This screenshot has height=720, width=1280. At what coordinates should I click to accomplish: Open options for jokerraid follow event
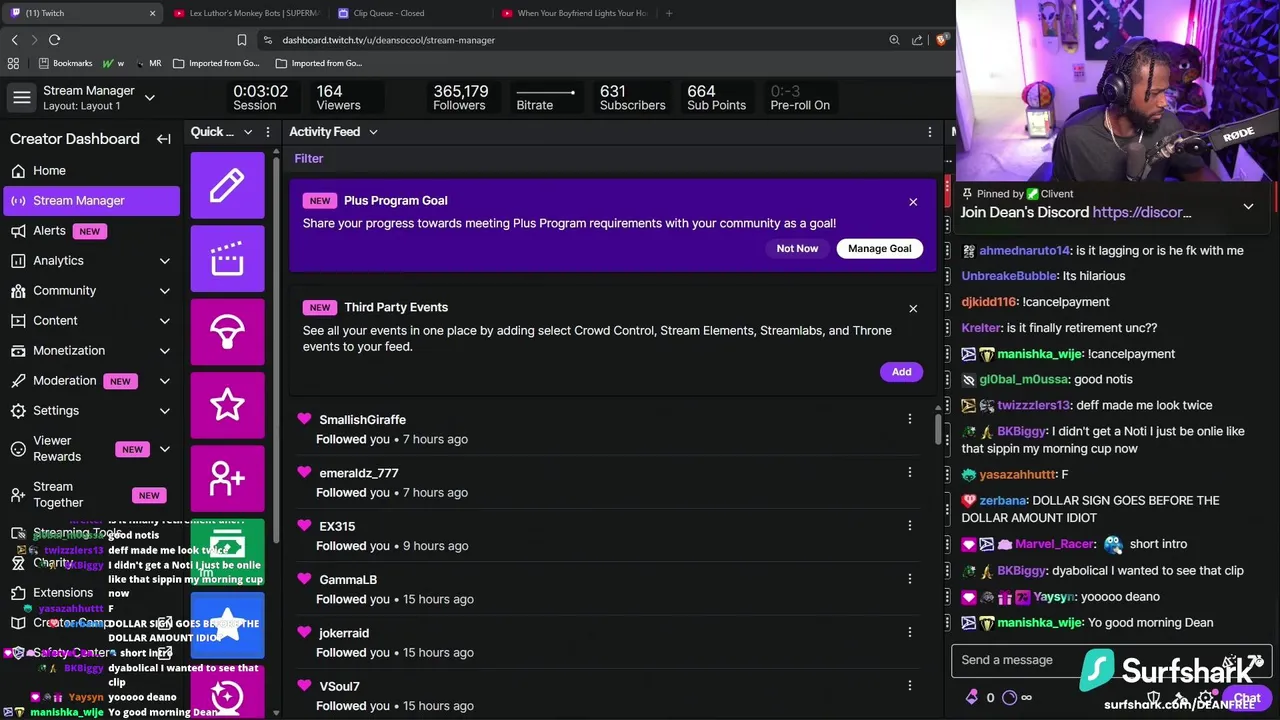tap(910, 632)
